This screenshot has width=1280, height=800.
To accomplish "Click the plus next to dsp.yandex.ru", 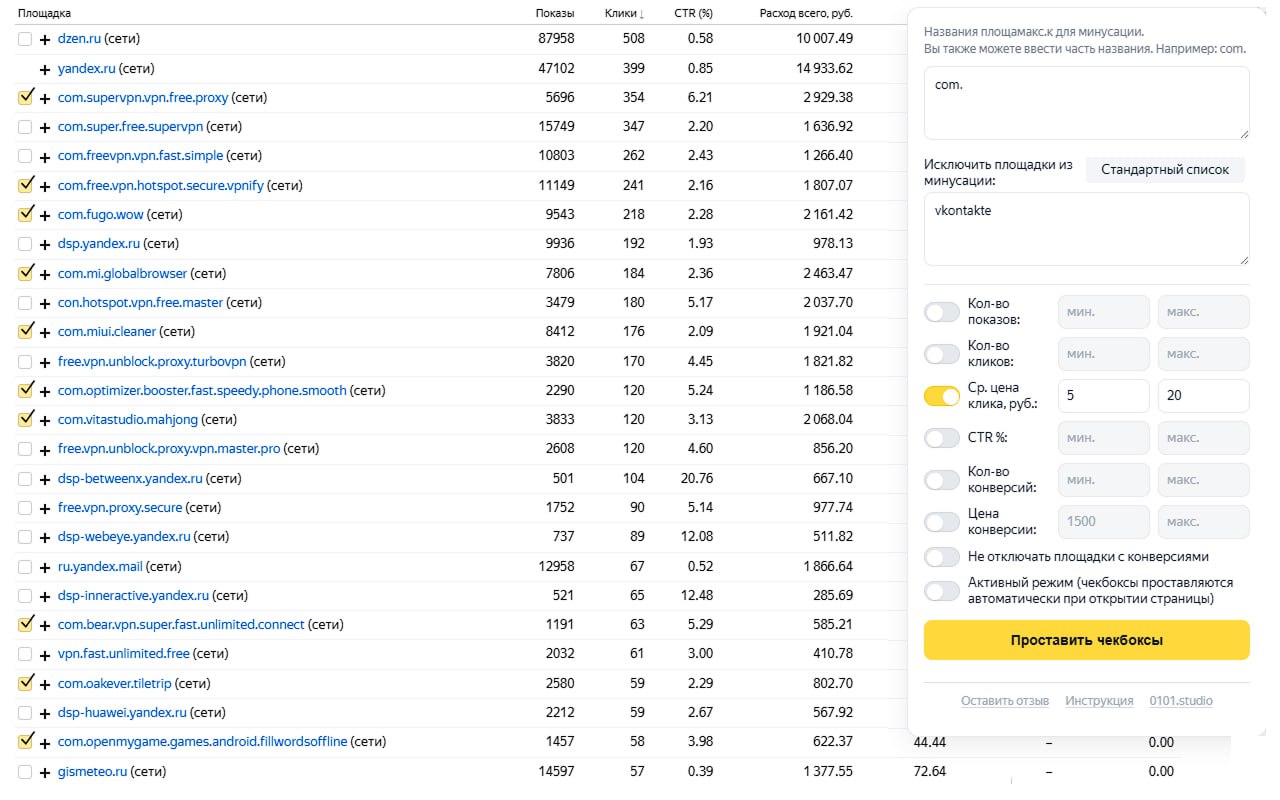I will pyautogui.click(x=44, y=244).
